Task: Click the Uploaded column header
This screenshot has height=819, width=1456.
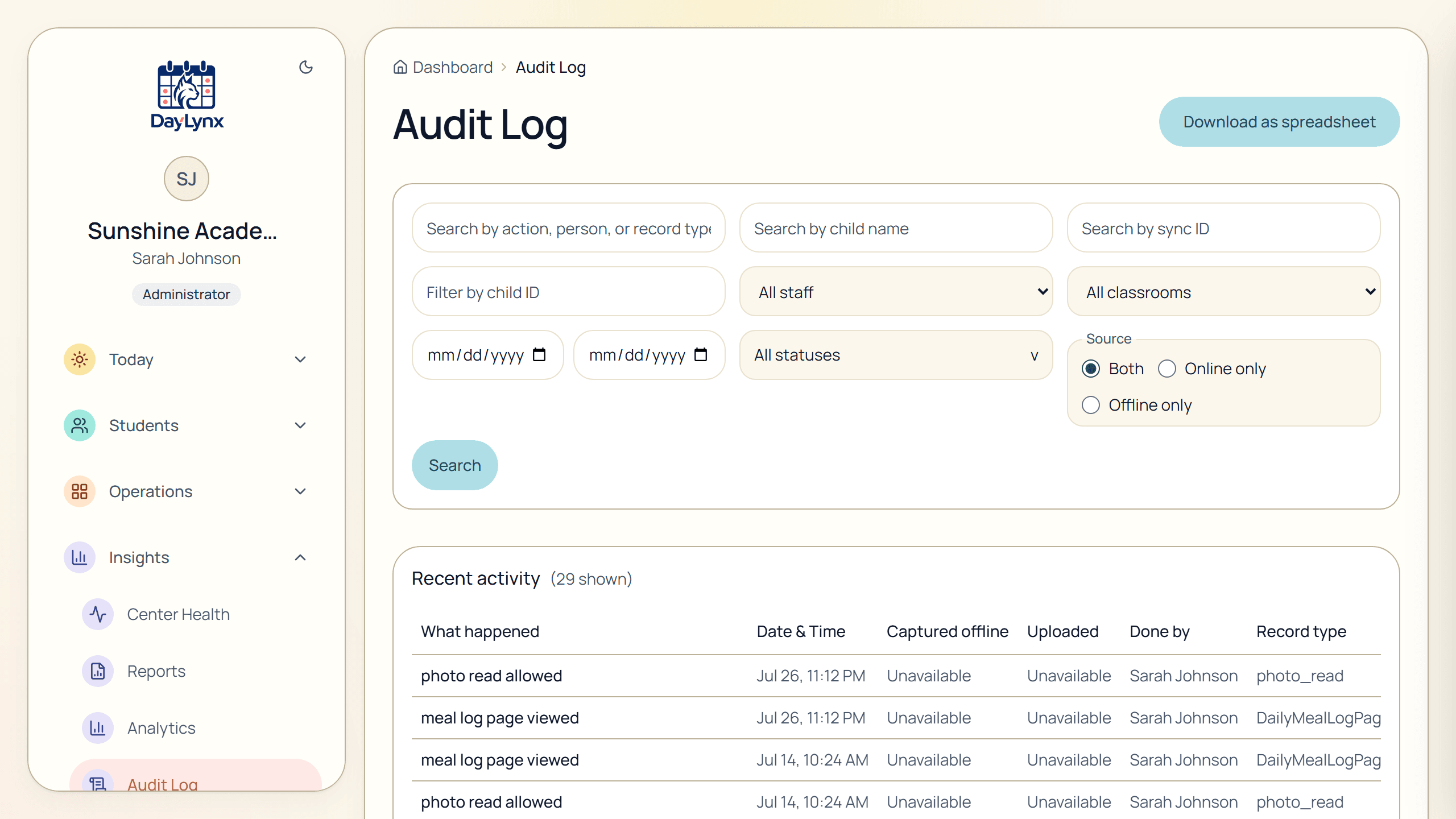Action: [1063, 631]
